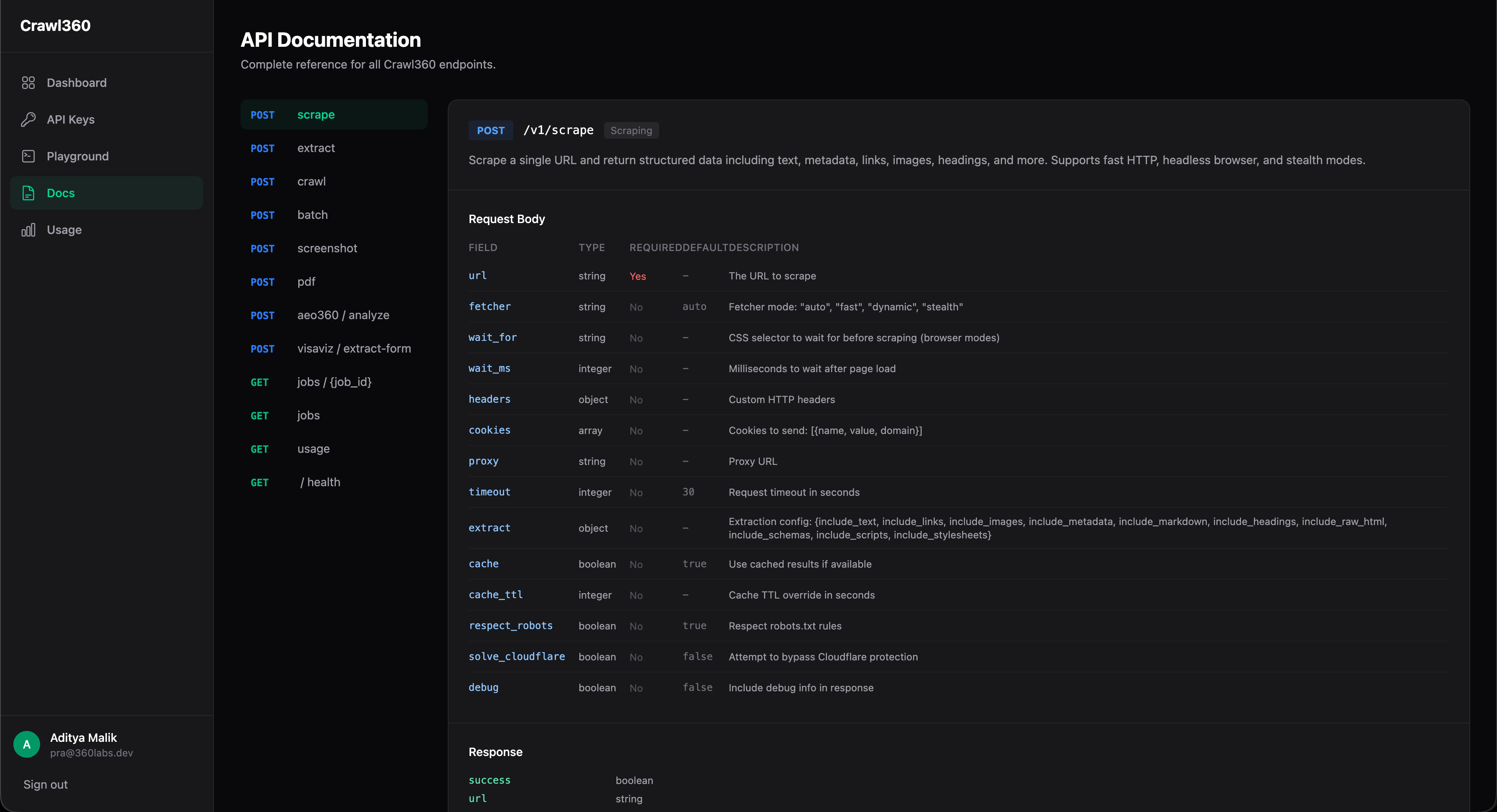Open the POST batch endpoint docs
The width and height of the screenshot is (1497, 812).
[x=312, y=214]
